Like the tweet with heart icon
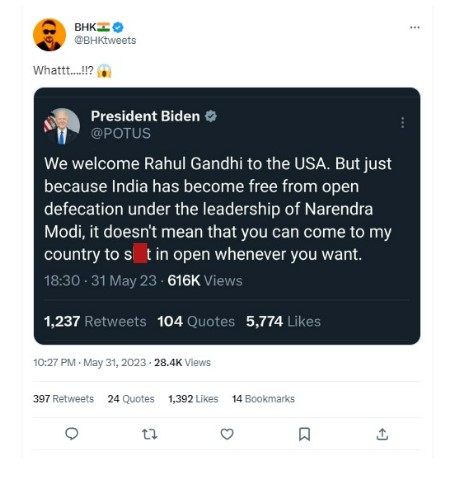The image size is (457, 483). pyautogui.click(x=227, y=434)
